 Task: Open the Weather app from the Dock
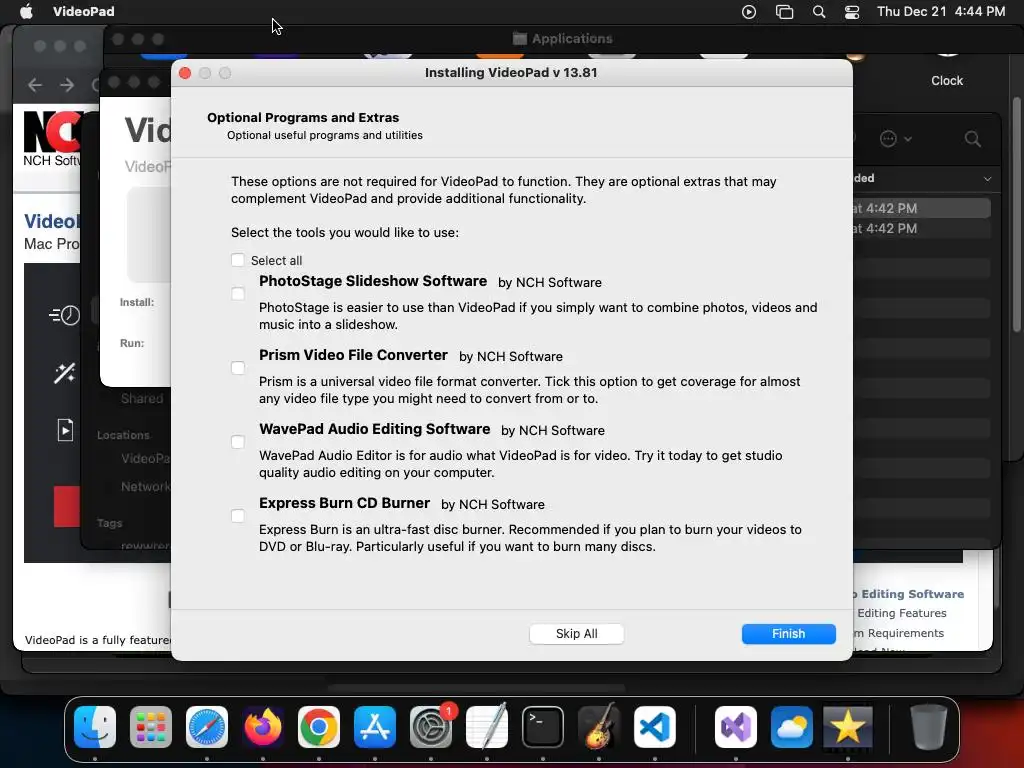point(792,727)
